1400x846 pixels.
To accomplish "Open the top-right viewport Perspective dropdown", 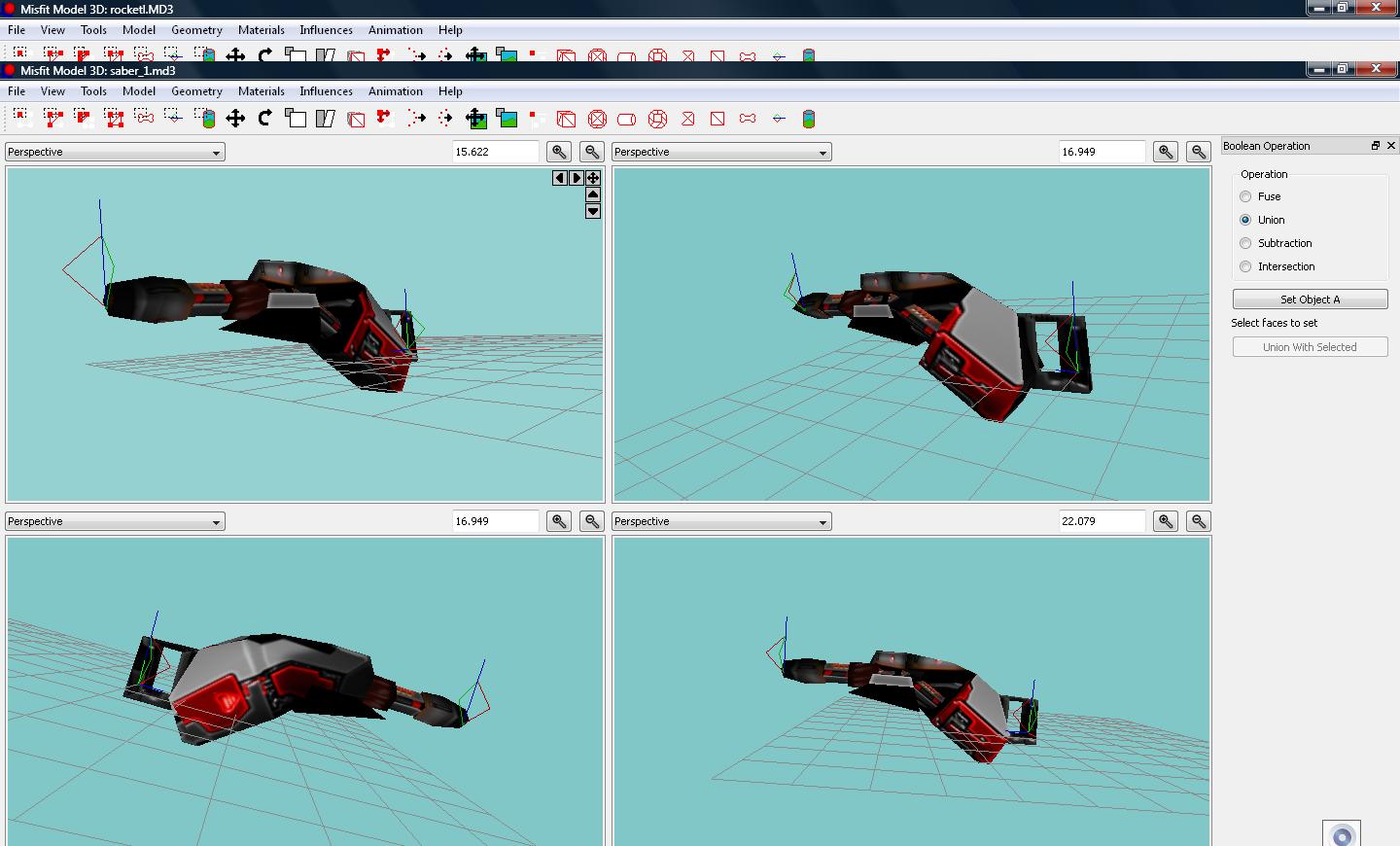I will click(721, 152).
